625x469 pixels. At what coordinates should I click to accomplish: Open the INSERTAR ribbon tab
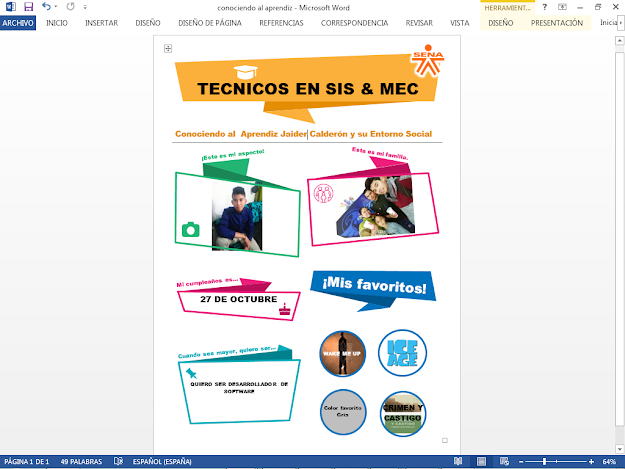point(101,23)
